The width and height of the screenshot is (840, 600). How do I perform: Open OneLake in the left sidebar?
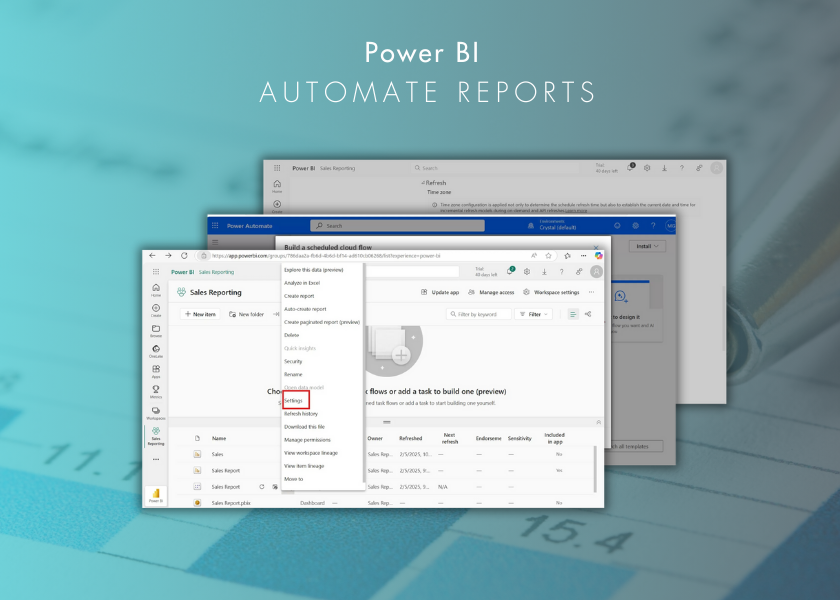click(x=155, y=351)
